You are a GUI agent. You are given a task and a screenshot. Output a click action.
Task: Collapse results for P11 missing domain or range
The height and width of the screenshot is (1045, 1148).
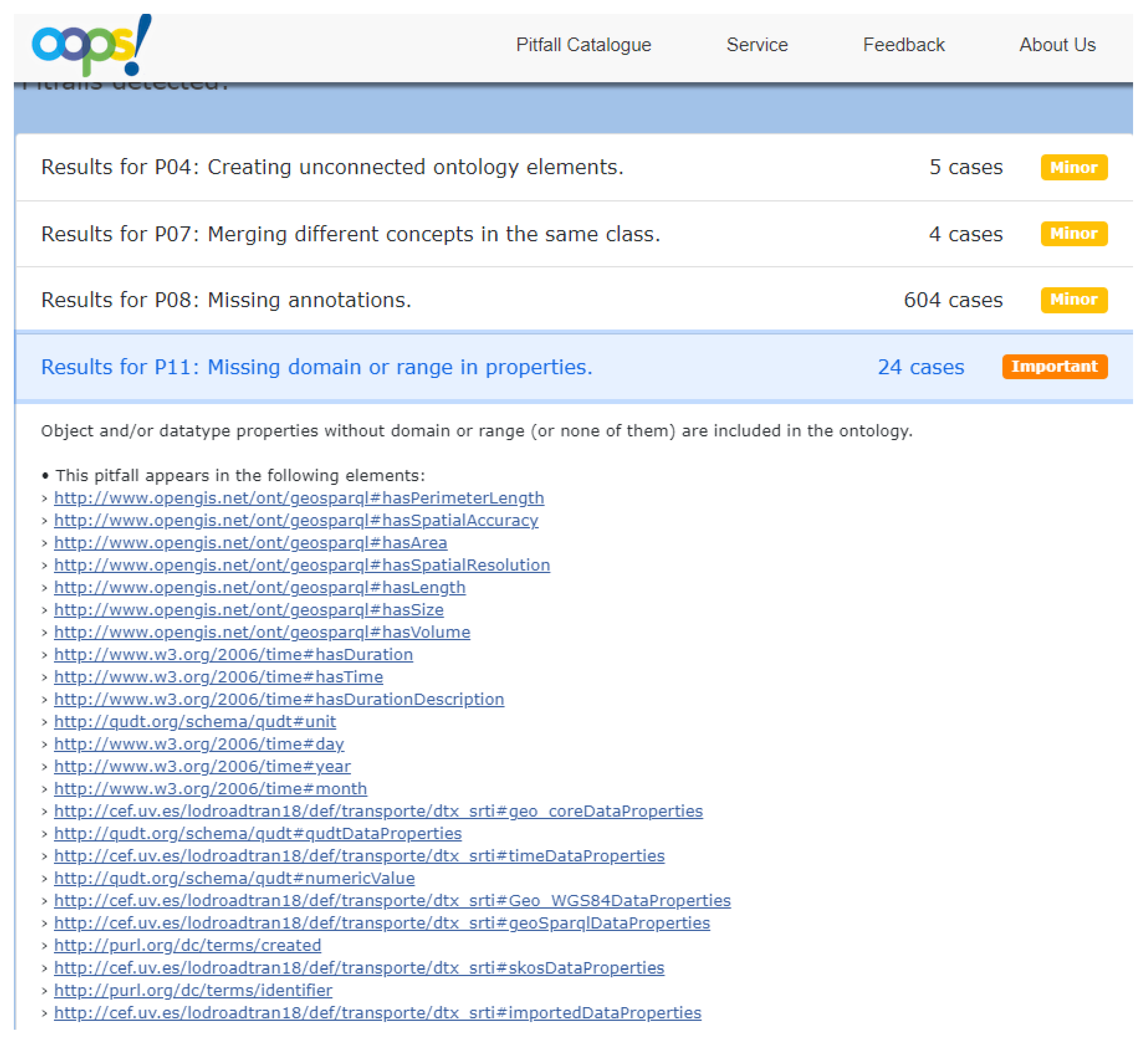pos(317,367)
